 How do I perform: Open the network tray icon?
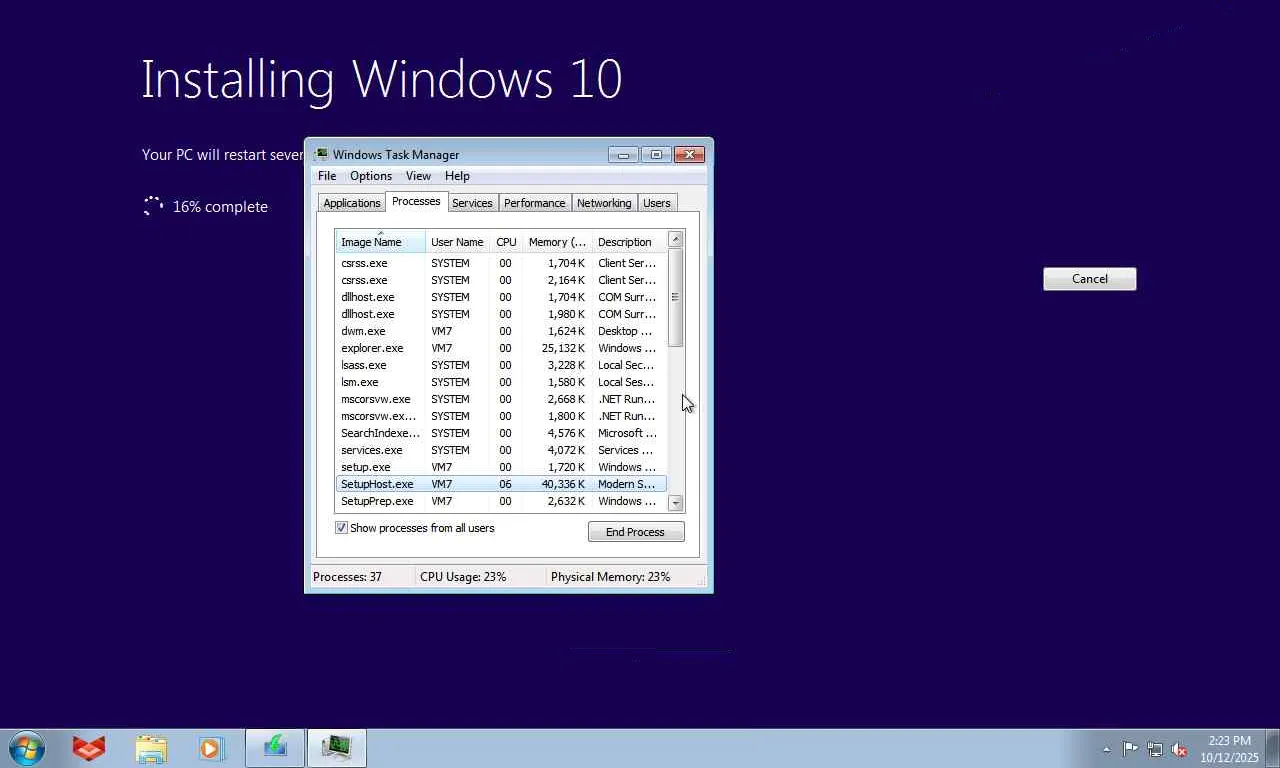click(x=1155, y=749)
